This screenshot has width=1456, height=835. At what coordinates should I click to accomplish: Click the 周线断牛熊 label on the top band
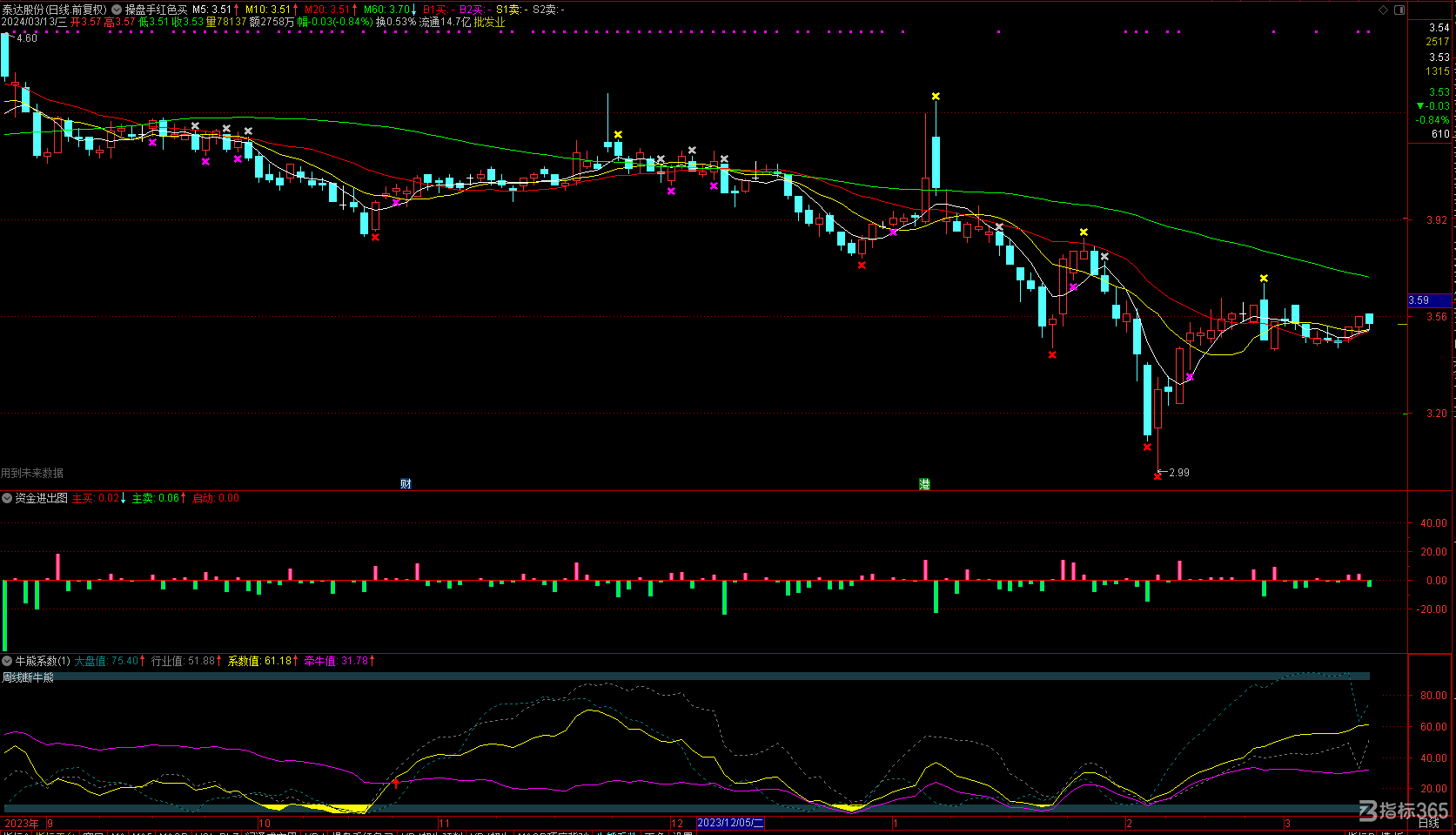[28, 677]
